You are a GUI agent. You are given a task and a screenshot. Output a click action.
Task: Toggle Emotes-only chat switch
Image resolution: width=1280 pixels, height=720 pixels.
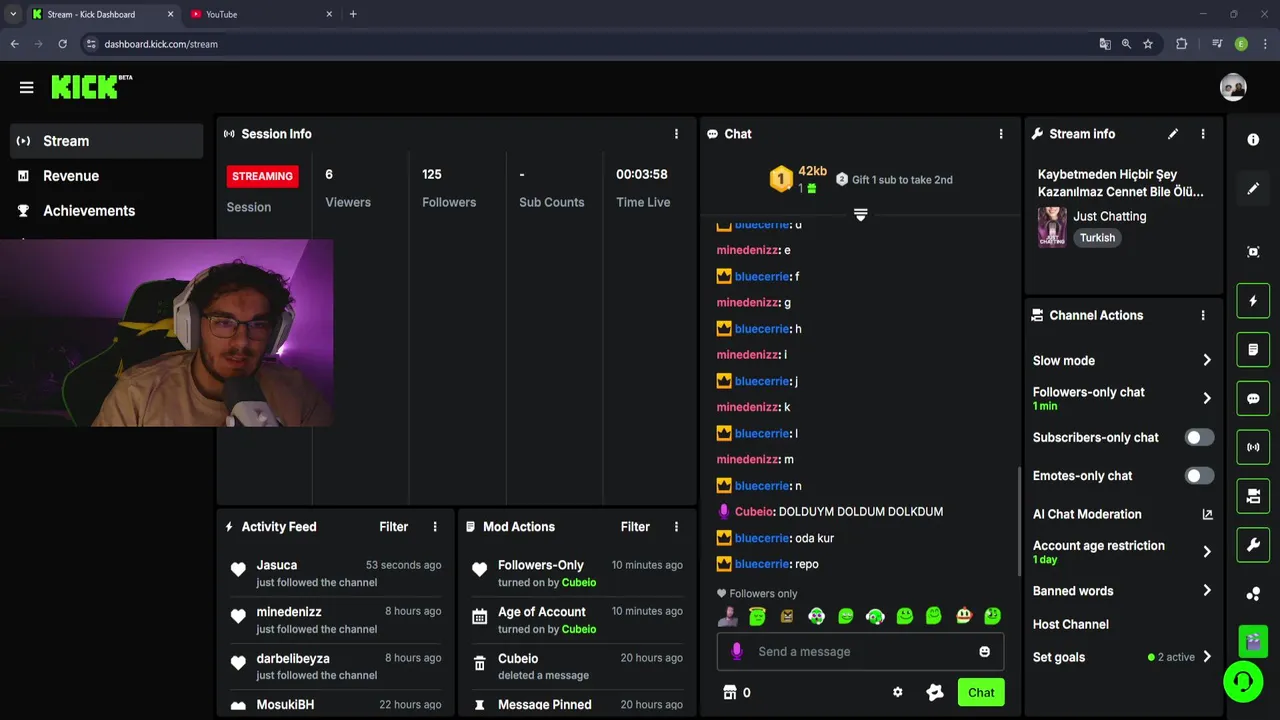click(x=1199, y=476)
